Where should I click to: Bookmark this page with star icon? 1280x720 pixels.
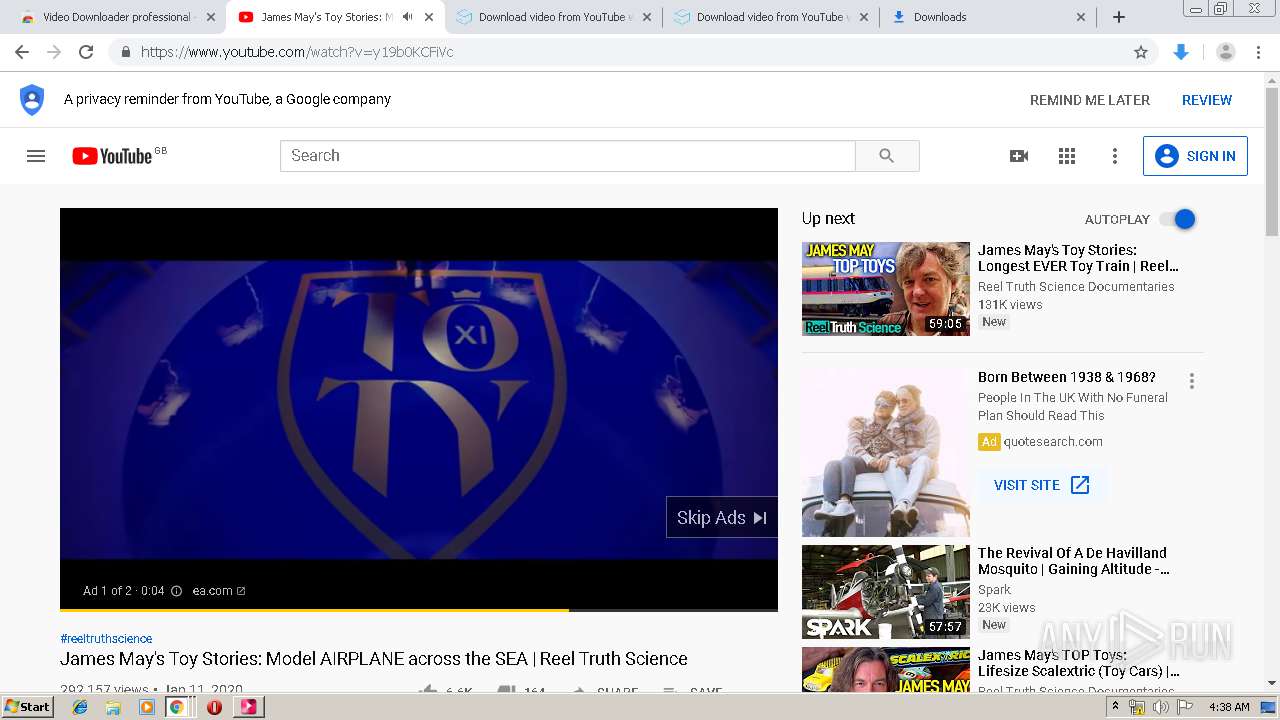point(1141,52)
